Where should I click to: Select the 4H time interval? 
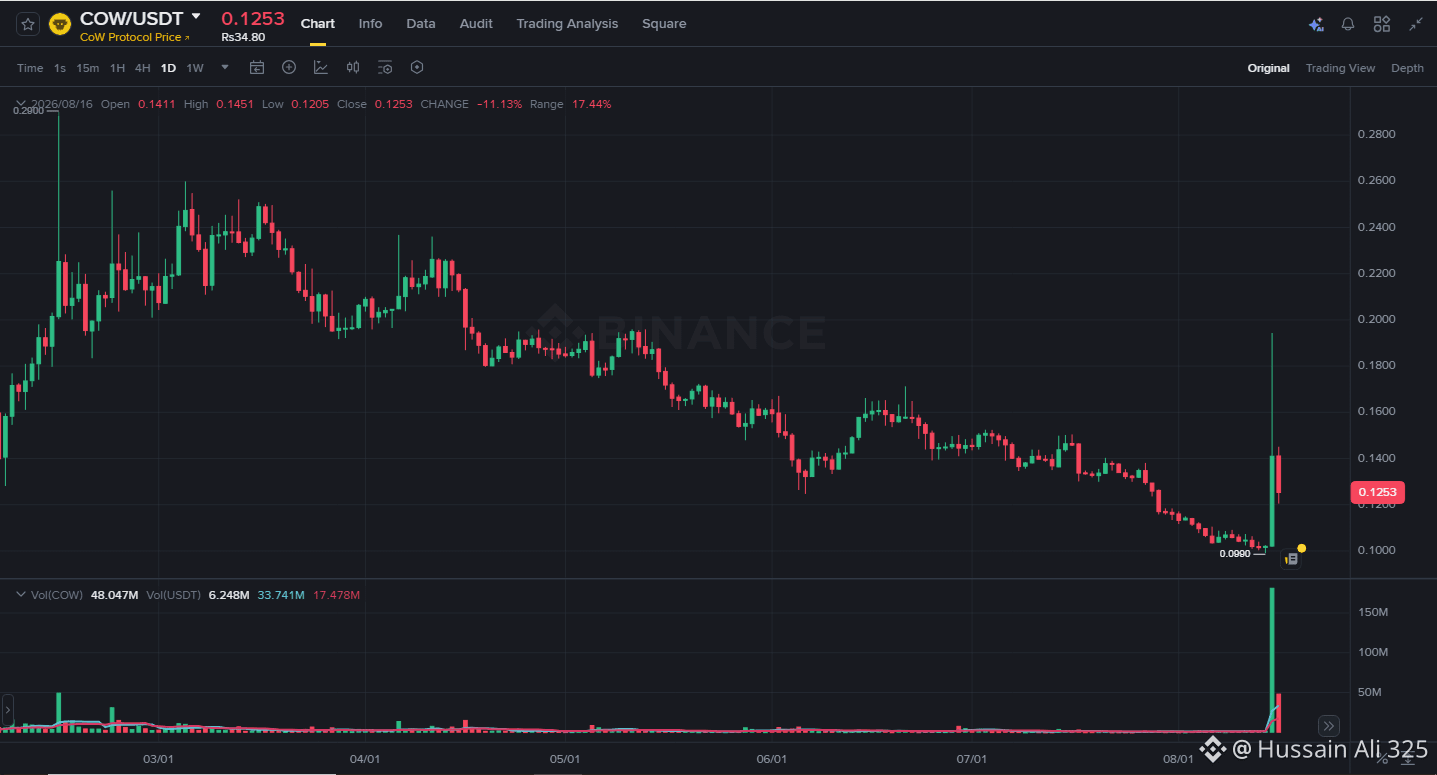pyautogui.click(x=143, y=68)
